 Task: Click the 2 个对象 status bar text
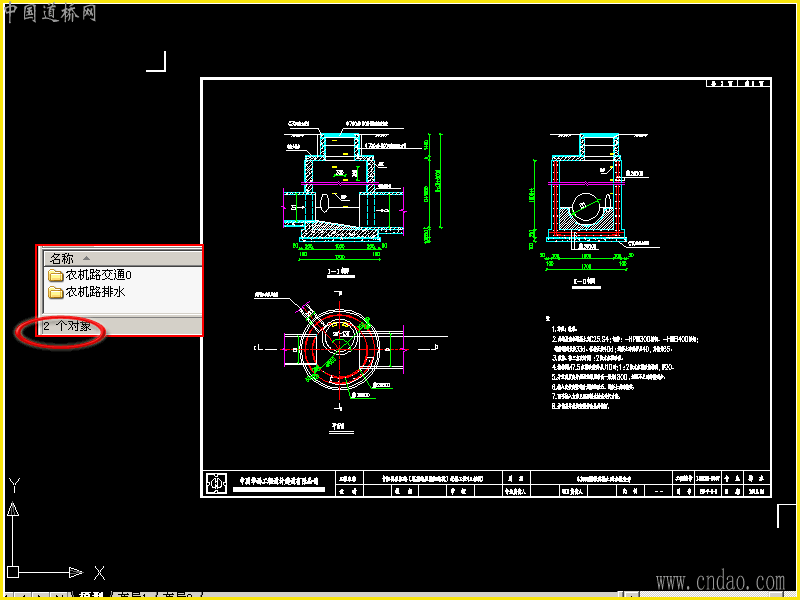(x=67, y=326)
